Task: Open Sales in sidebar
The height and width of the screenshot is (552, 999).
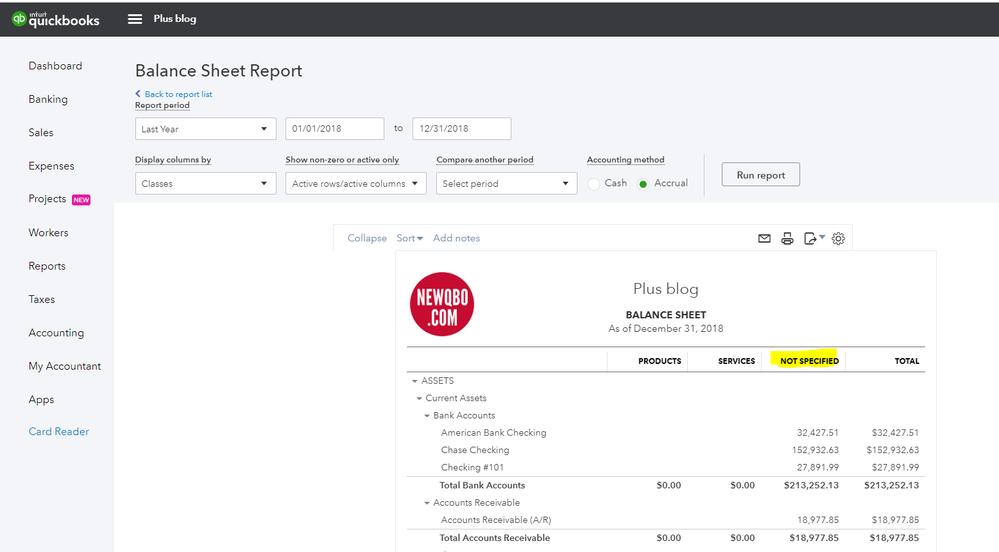Action: click(41, 133)
